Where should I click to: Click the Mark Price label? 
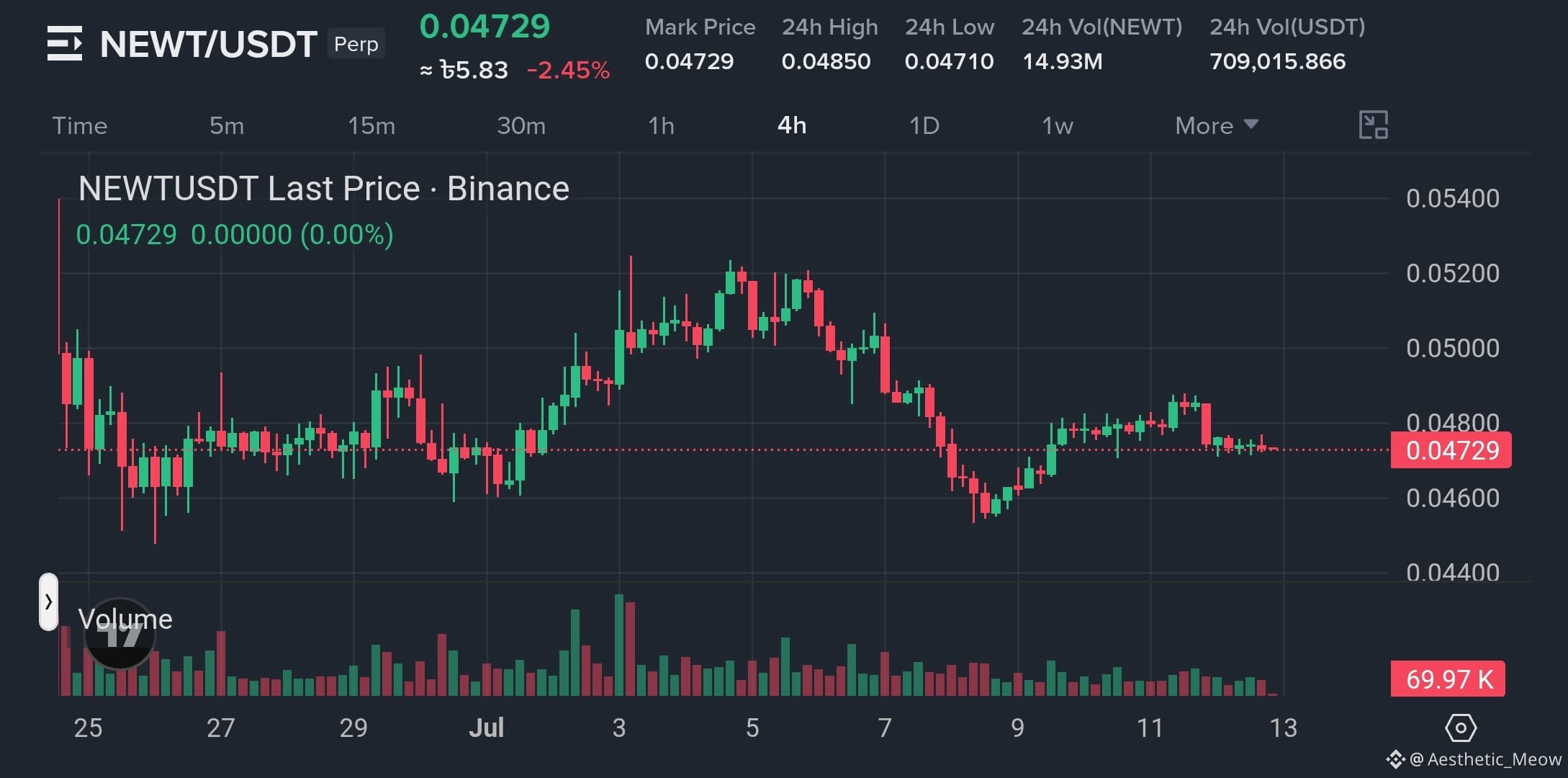pos(700,27)
